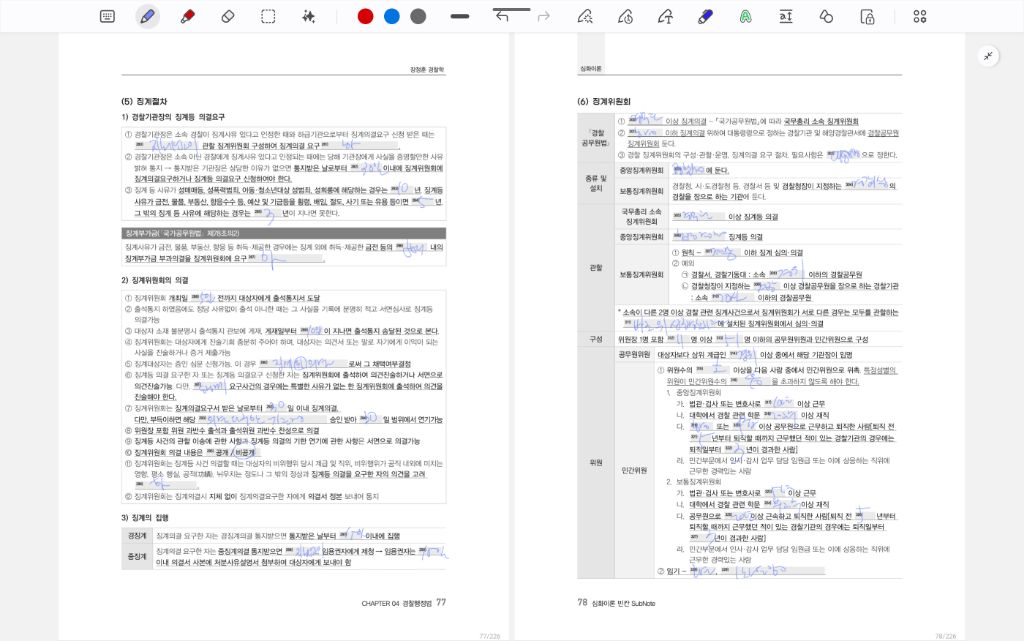
Task: Click the underlined text formatting tool
Action: (785, 16)
